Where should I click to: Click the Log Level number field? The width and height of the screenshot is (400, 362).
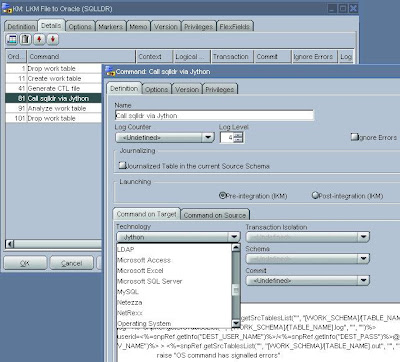click(x=227, y=137)
